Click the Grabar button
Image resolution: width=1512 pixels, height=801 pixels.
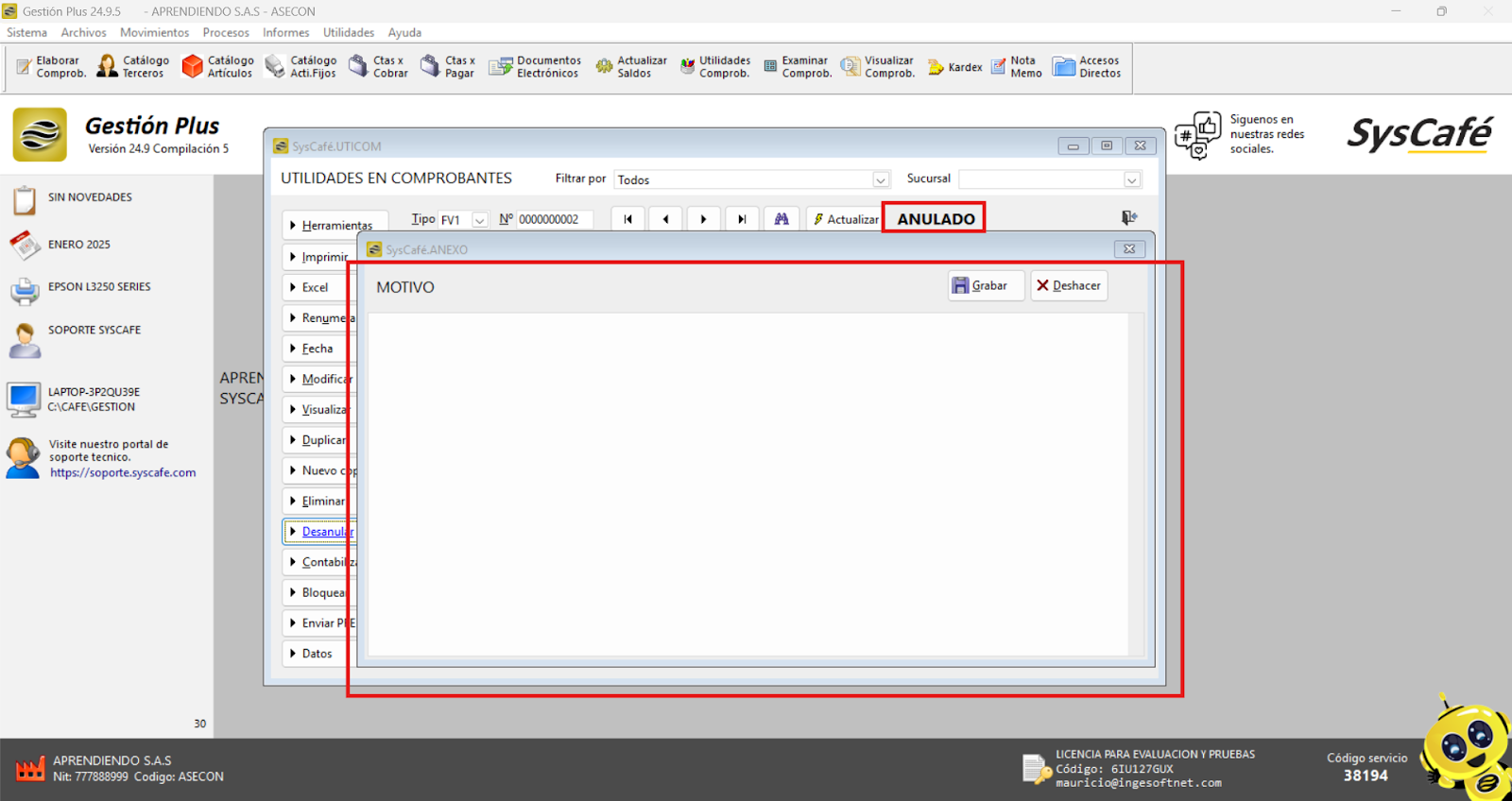click(986, 285)
